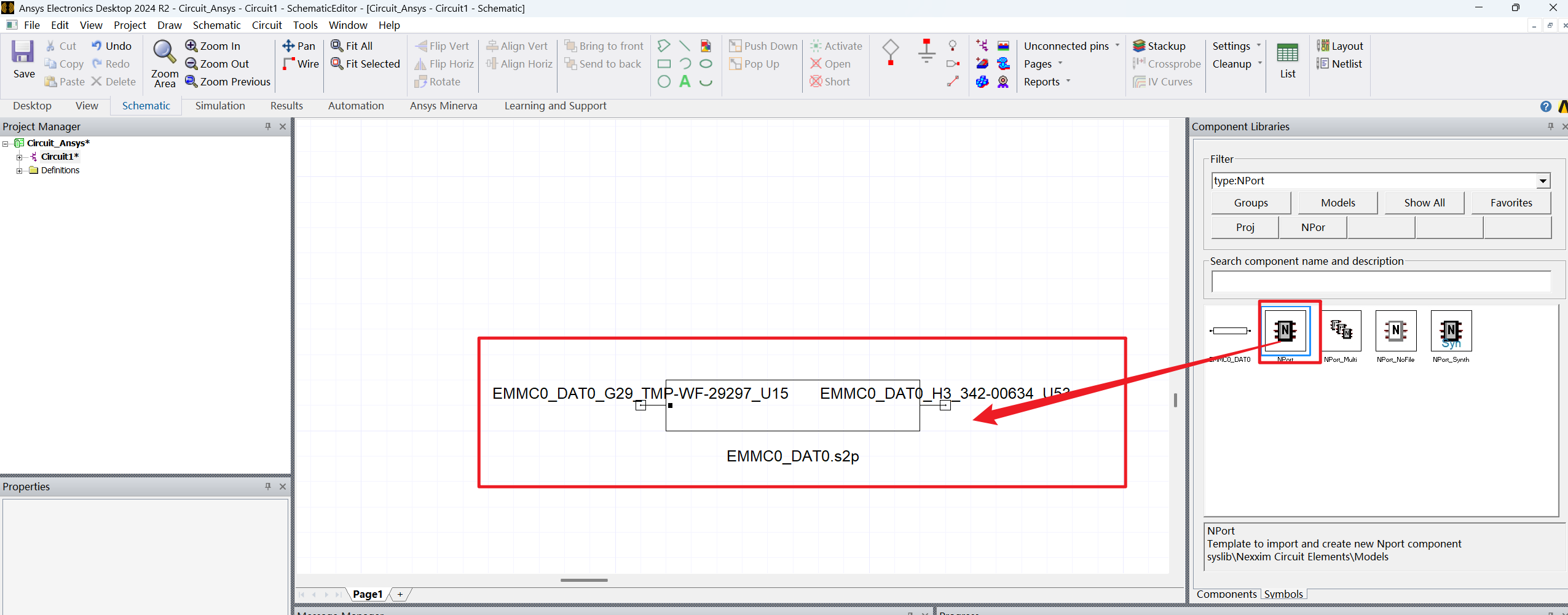
Task: Click the NPor filter button
Action: point(1313,227)
